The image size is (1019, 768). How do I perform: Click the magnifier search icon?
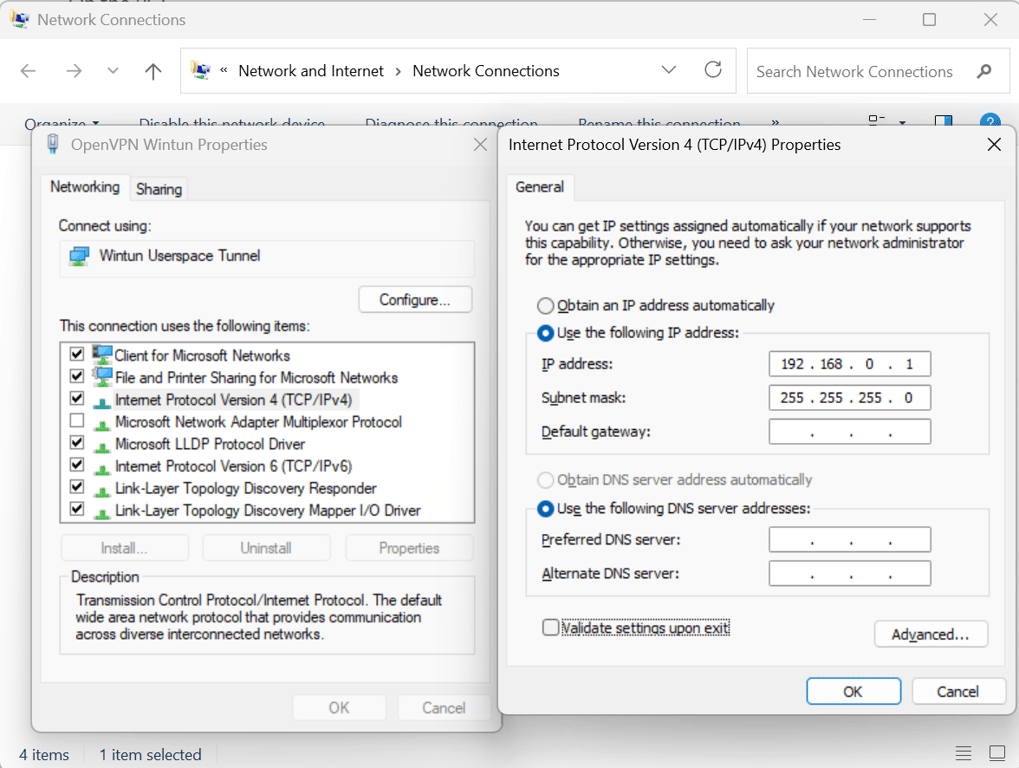click(x=985, y=71)
